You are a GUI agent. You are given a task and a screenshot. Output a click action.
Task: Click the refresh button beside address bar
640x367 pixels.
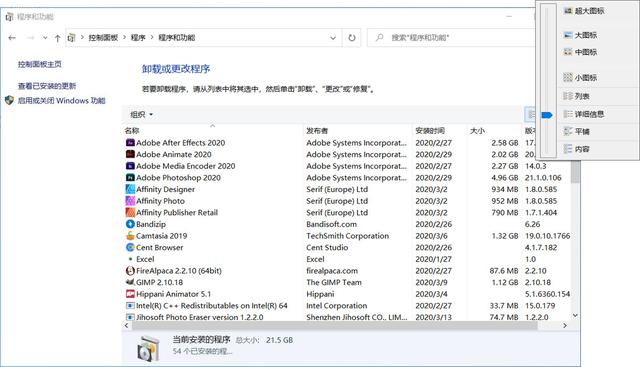pyautogui.click(x=351, y=38)
